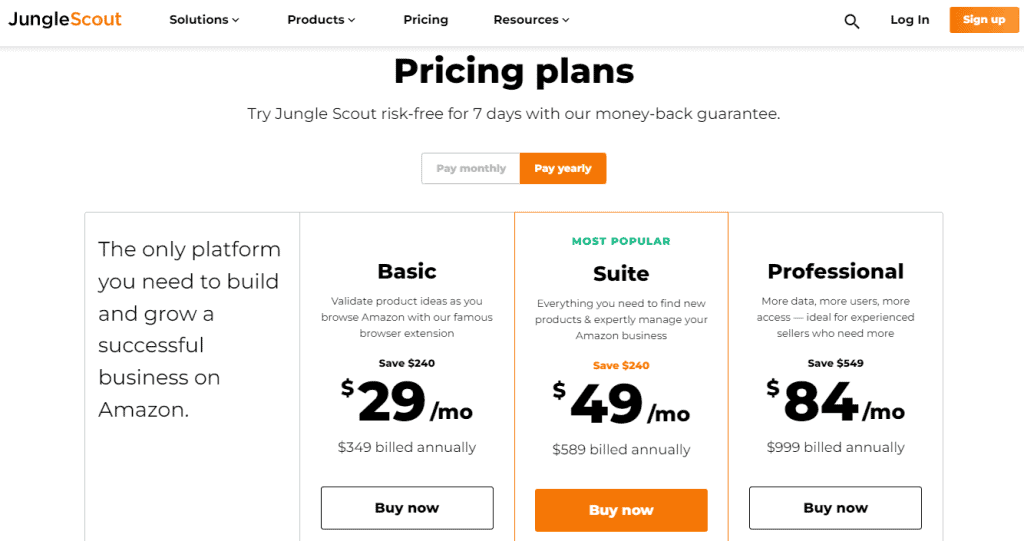This screenshot has height=541, width=1024.
Task: Expand the Resources dropdown menu
Action: (x=532, y=20)
